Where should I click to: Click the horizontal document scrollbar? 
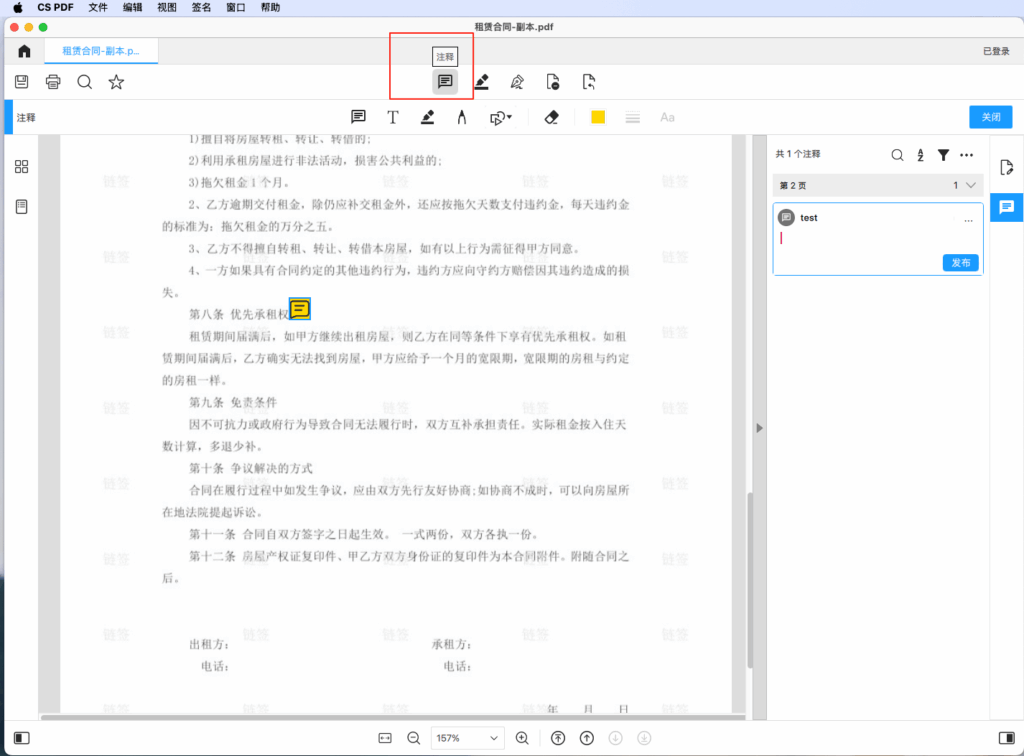[x=392, y=717]
